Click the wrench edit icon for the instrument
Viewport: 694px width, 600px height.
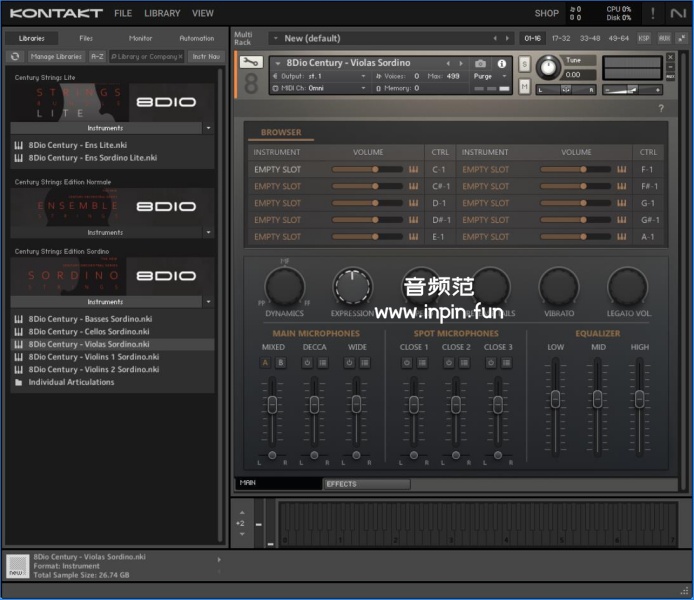pos(251,63)
